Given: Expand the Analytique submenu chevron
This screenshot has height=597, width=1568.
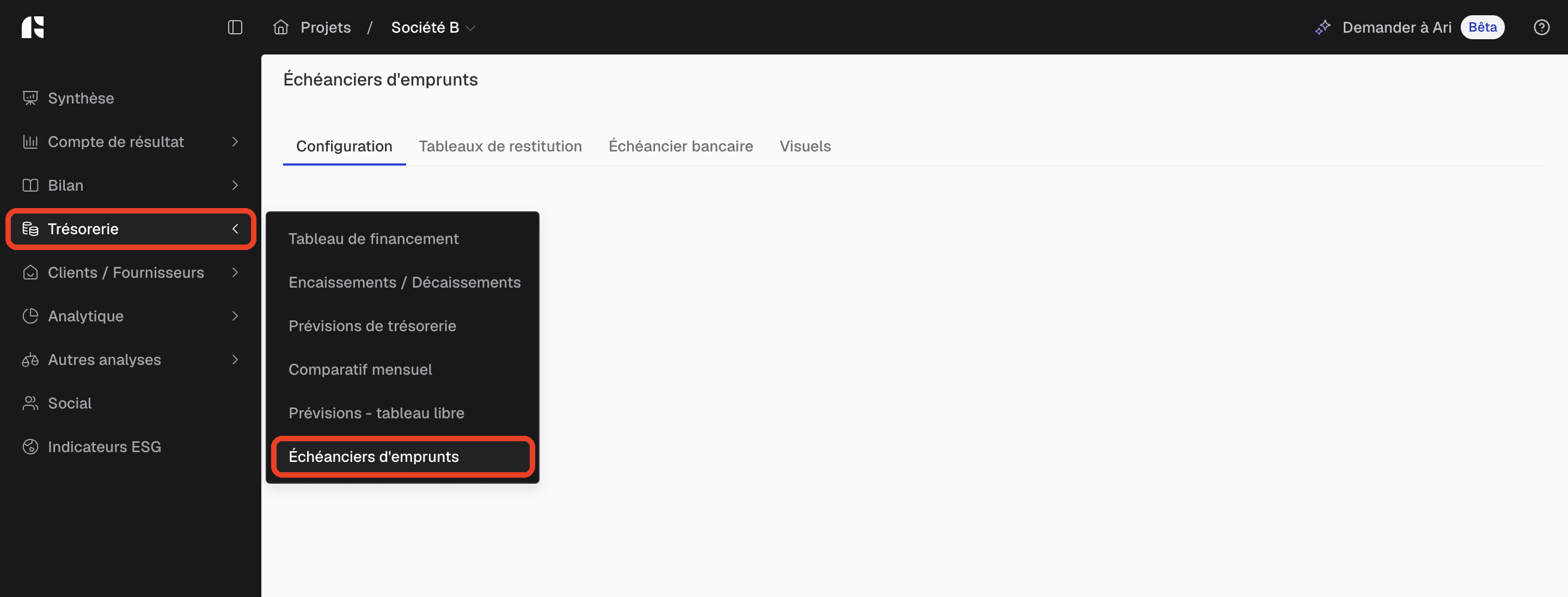Looking at the screenshot, I should (236, 316).
